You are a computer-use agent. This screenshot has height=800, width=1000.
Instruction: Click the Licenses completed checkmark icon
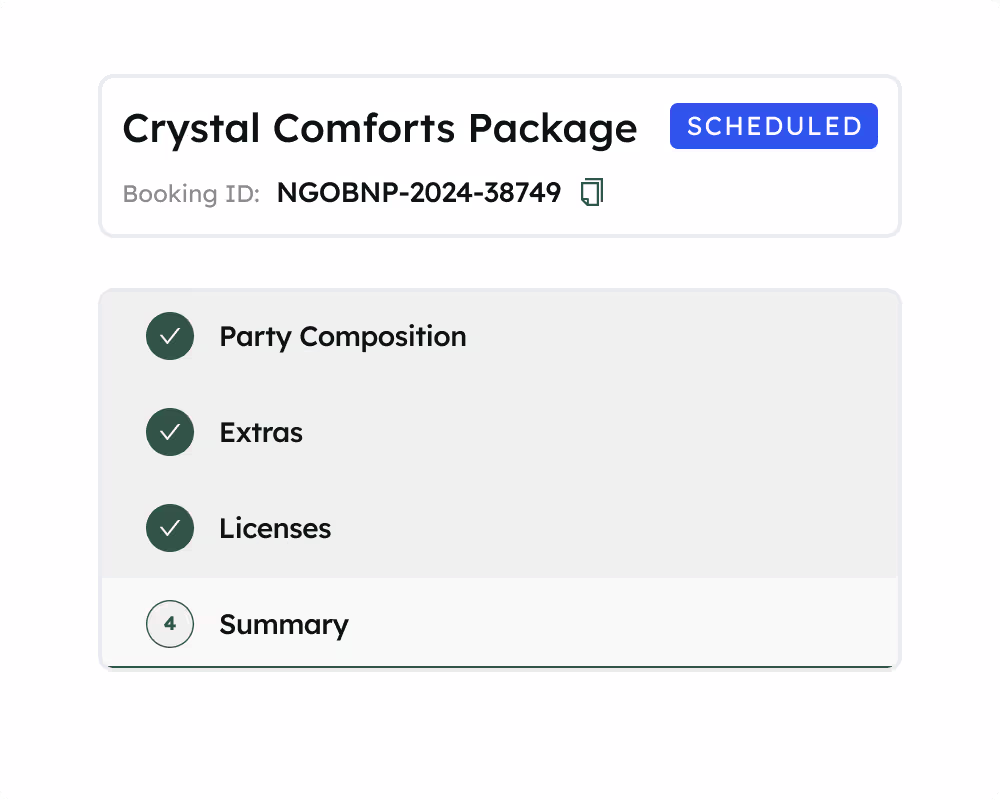[x=170, y=528]
